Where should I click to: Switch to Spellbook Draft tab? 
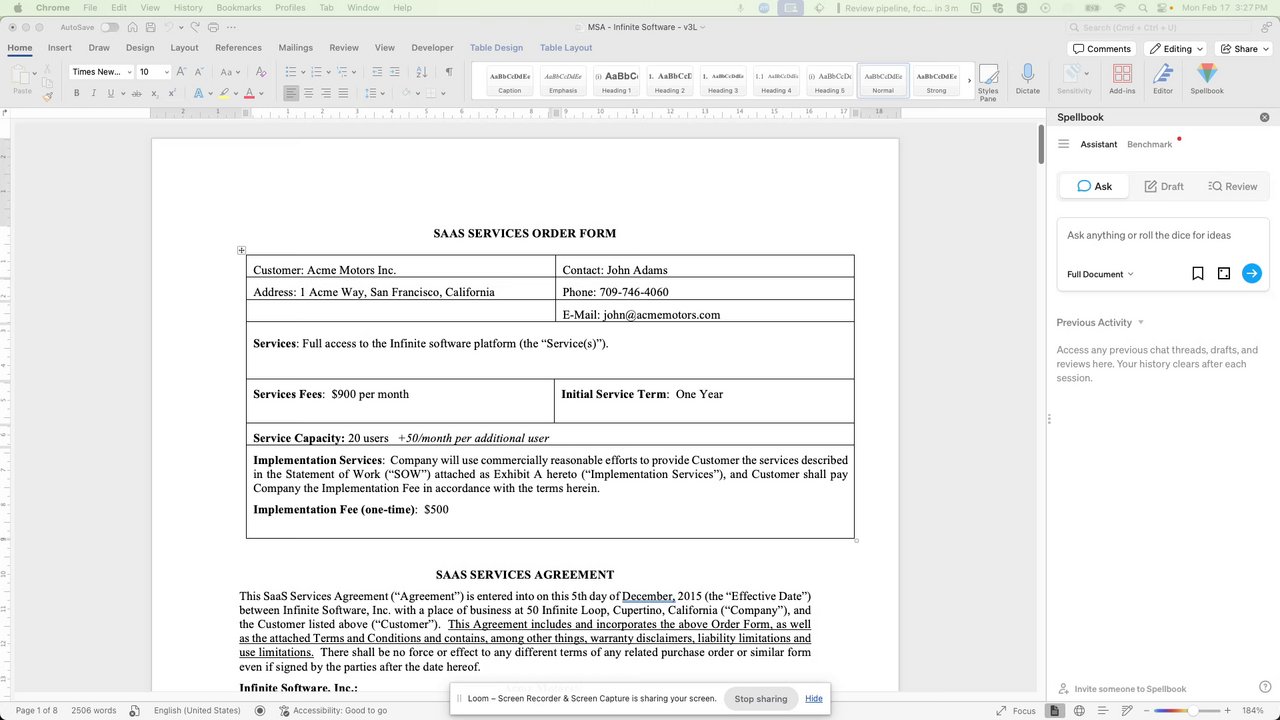[1164, 186]
